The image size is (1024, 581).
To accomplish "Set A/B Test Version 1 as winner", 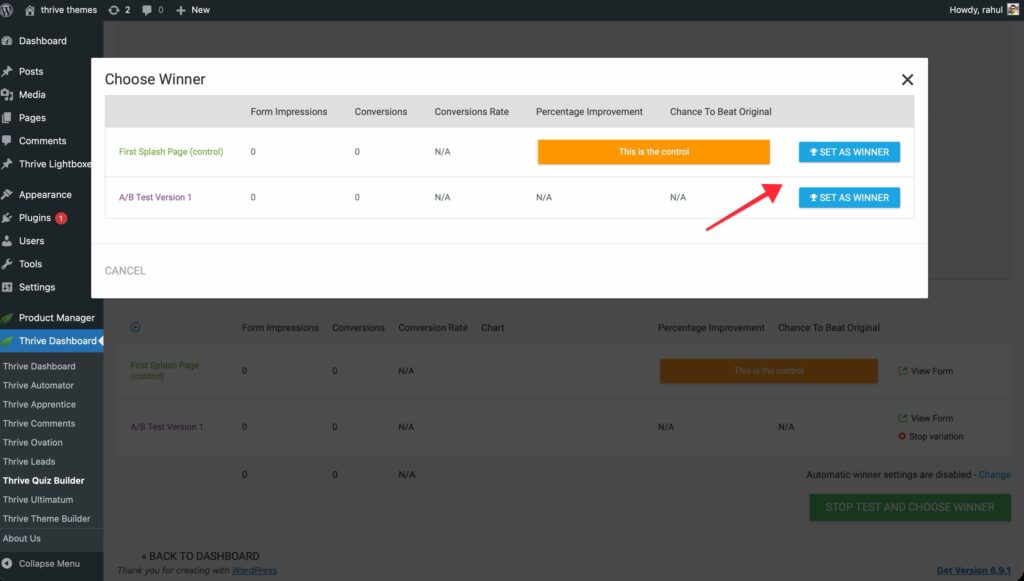I will click(x=849, y=198).
